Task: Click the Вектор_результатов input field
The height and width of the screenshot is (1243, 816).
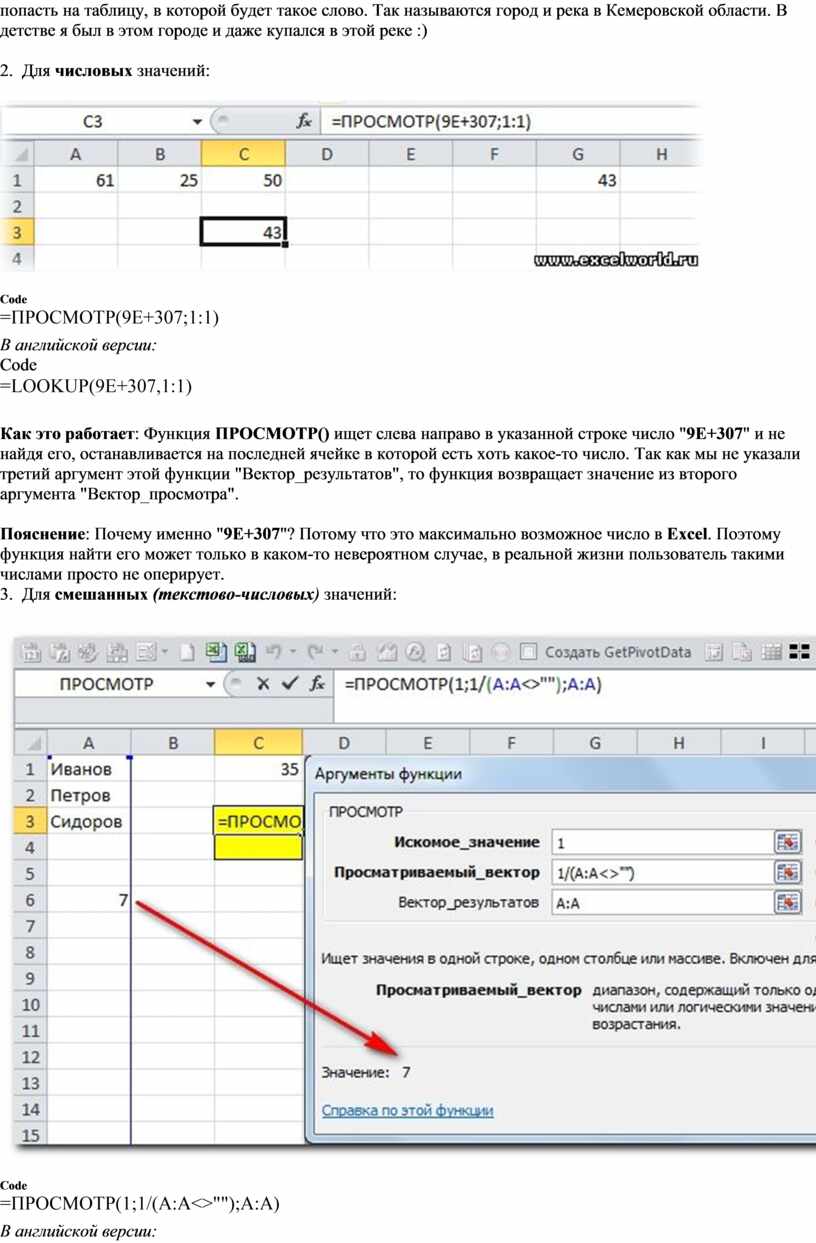Action: 662,902
